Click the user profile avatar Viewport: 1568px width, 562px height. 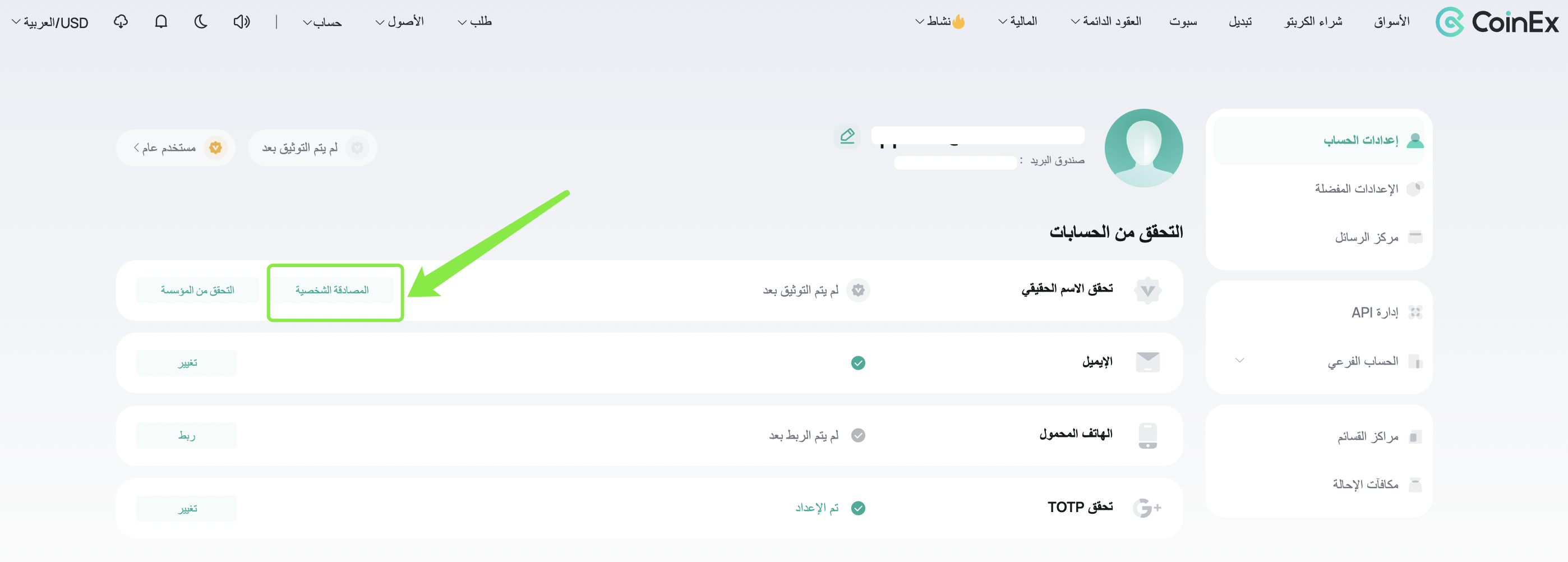1143,148
